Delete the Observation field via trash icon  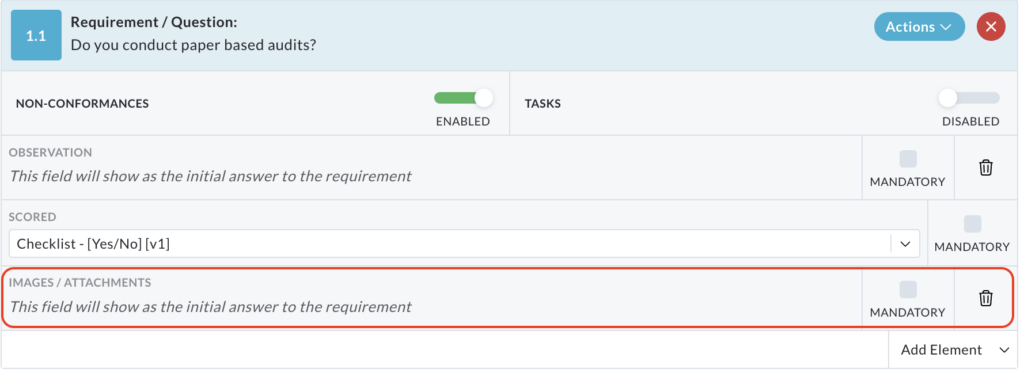(985, 168)
